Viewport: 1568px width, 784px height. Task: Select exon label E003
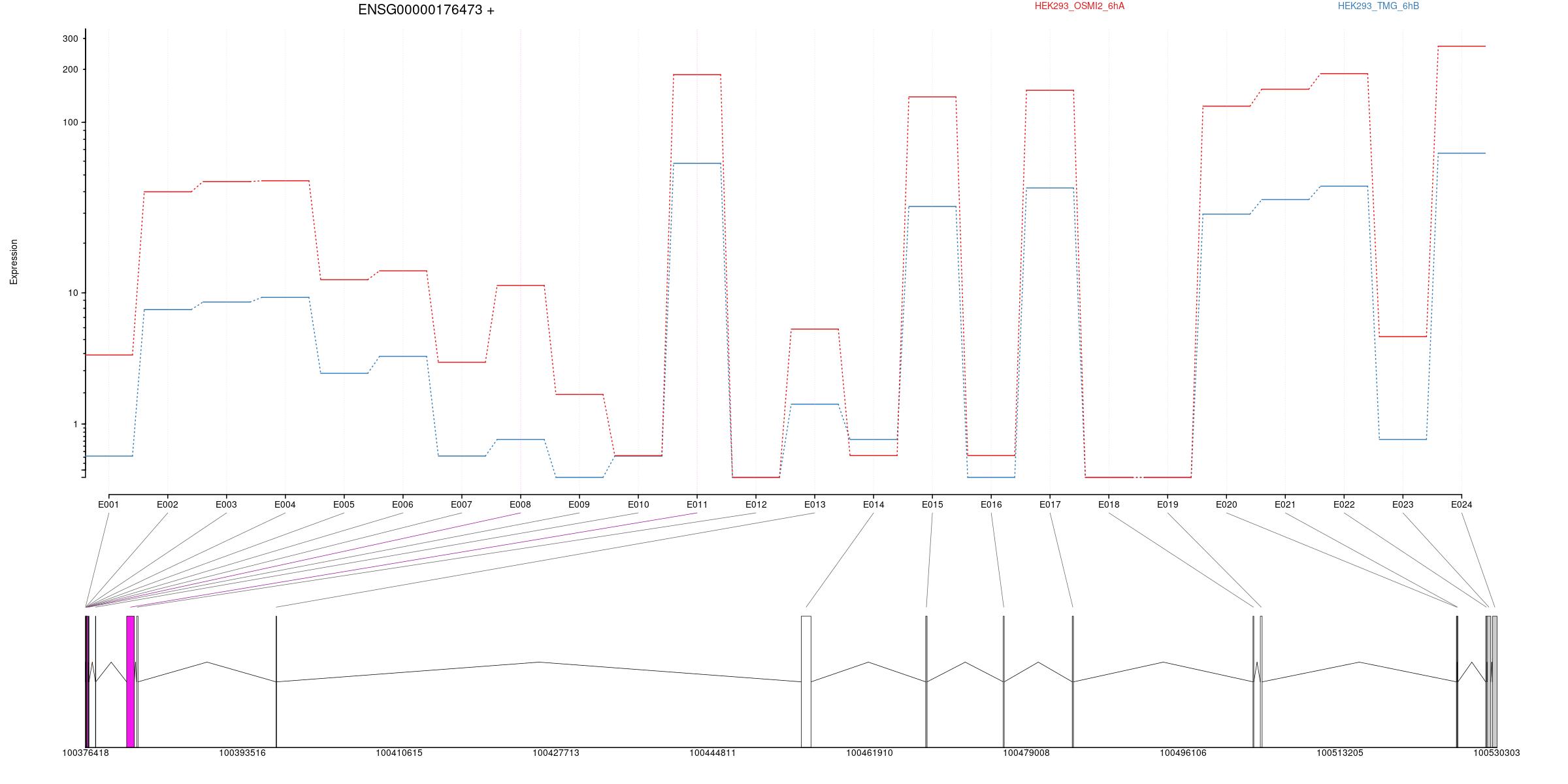tap(226, 504)
